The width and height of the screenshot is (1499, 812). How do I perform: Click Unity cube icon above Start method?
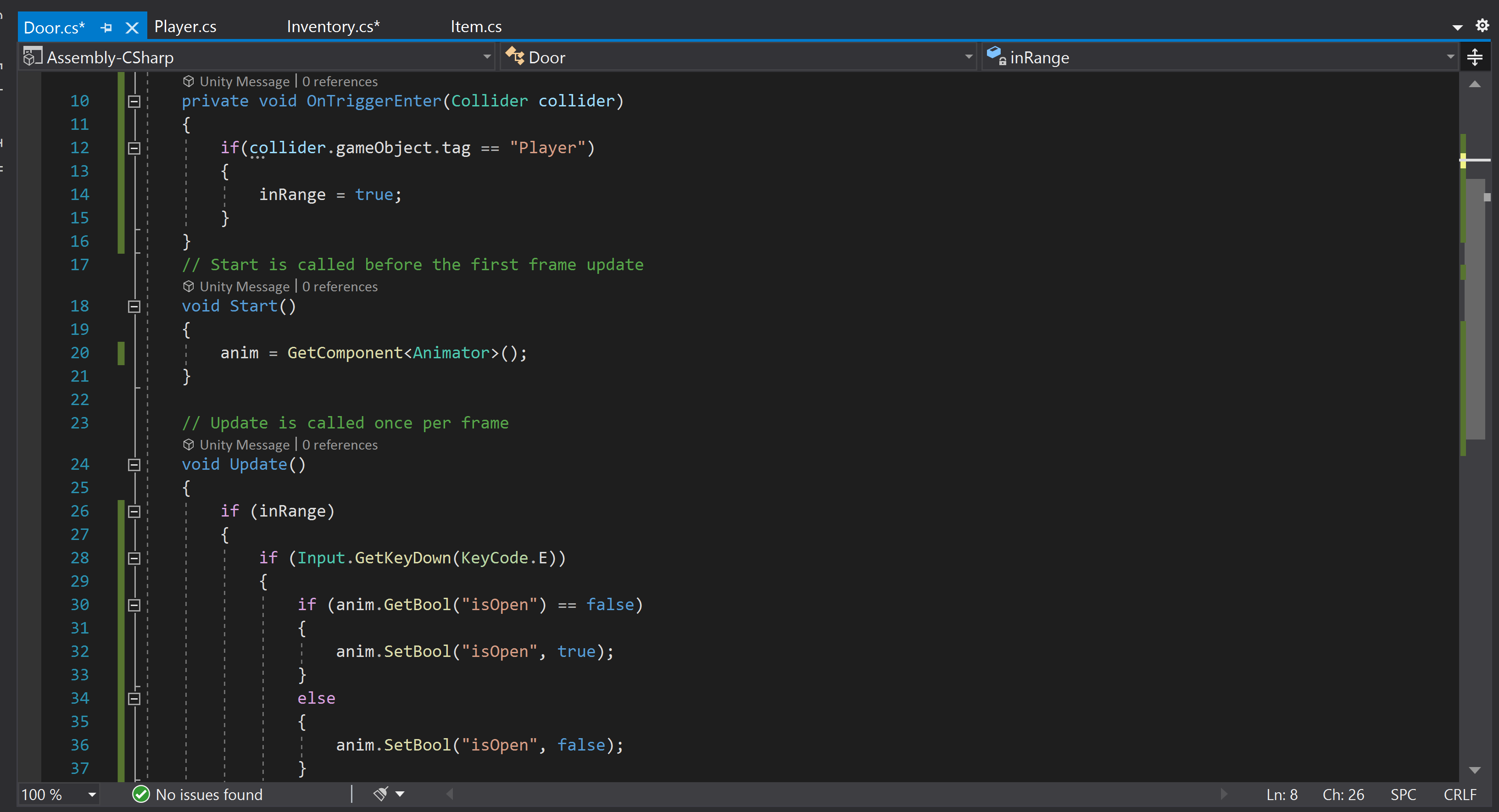(189, 286)
